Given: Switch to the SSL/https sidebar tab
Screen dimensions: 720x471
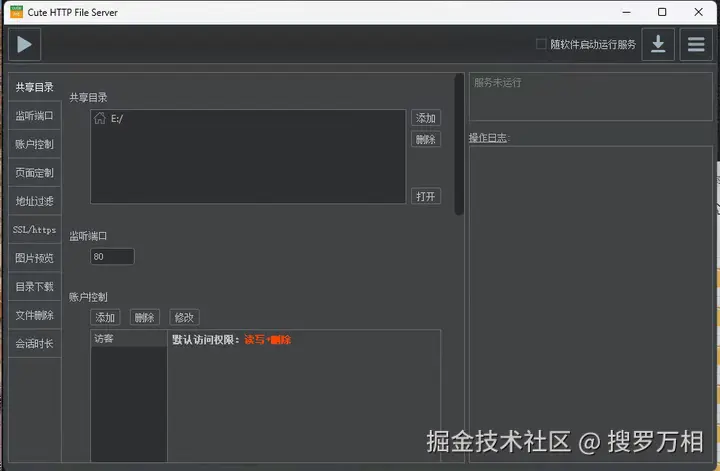Looking at the screenshot, I should (x=35, y=230).
